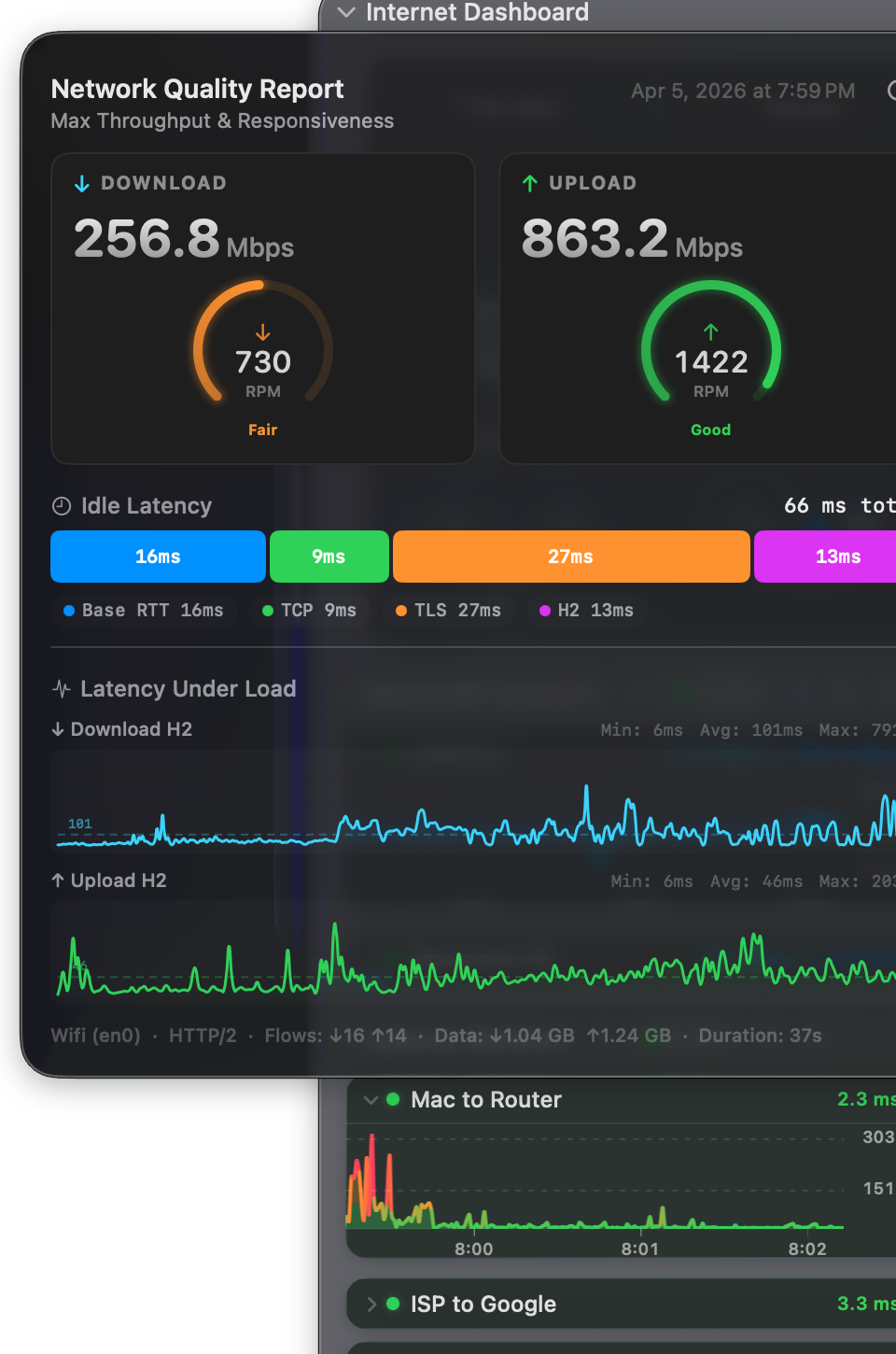Collapse the Mac to Router section
896x1354 pixels.
click(371, 1100)
